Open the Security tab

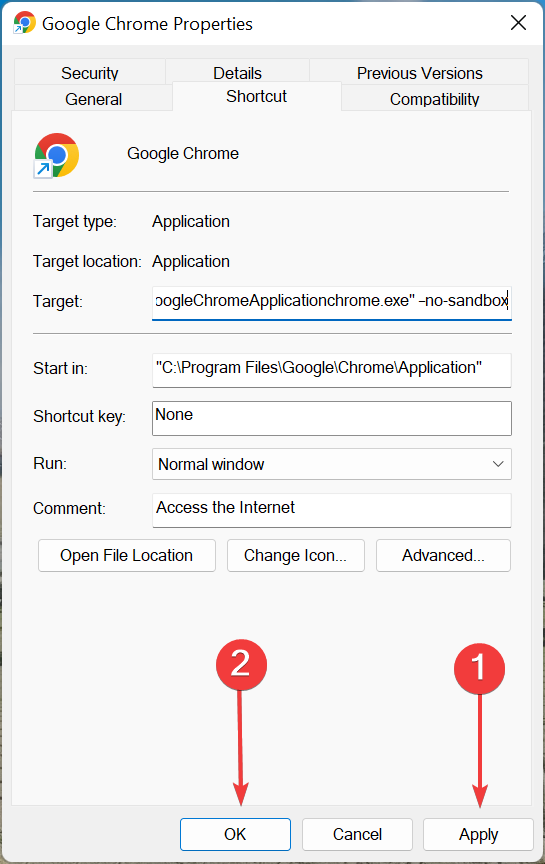point(90,73)
